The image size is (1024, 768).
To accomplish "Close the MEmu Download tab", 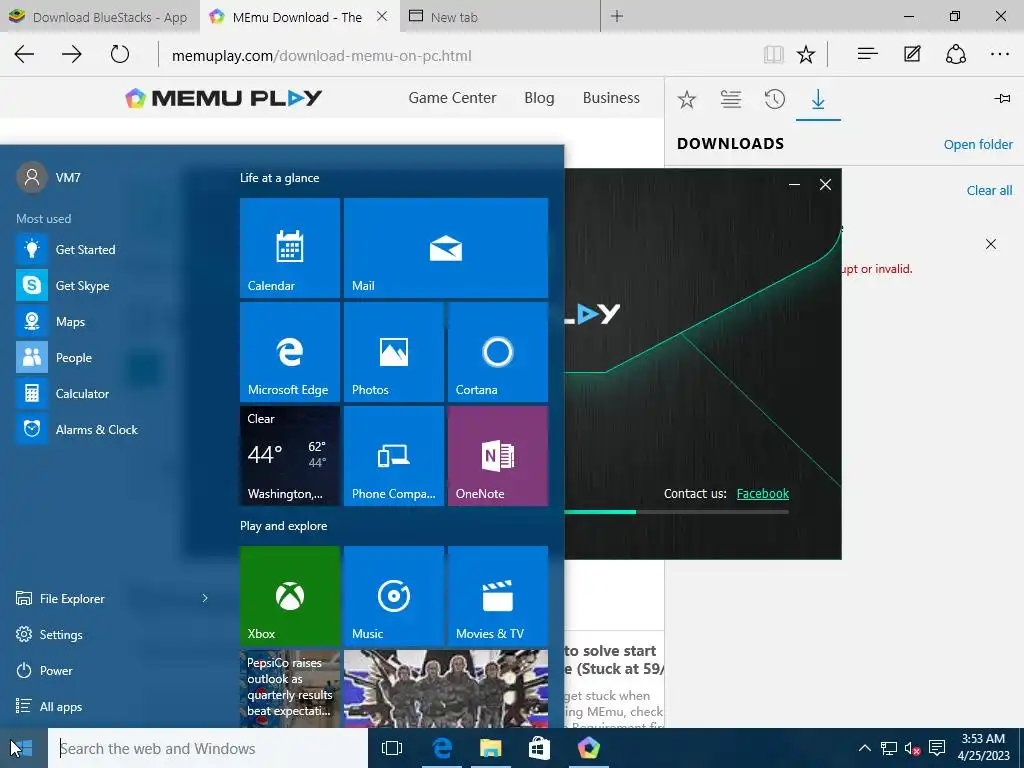I will pos(382,16).
